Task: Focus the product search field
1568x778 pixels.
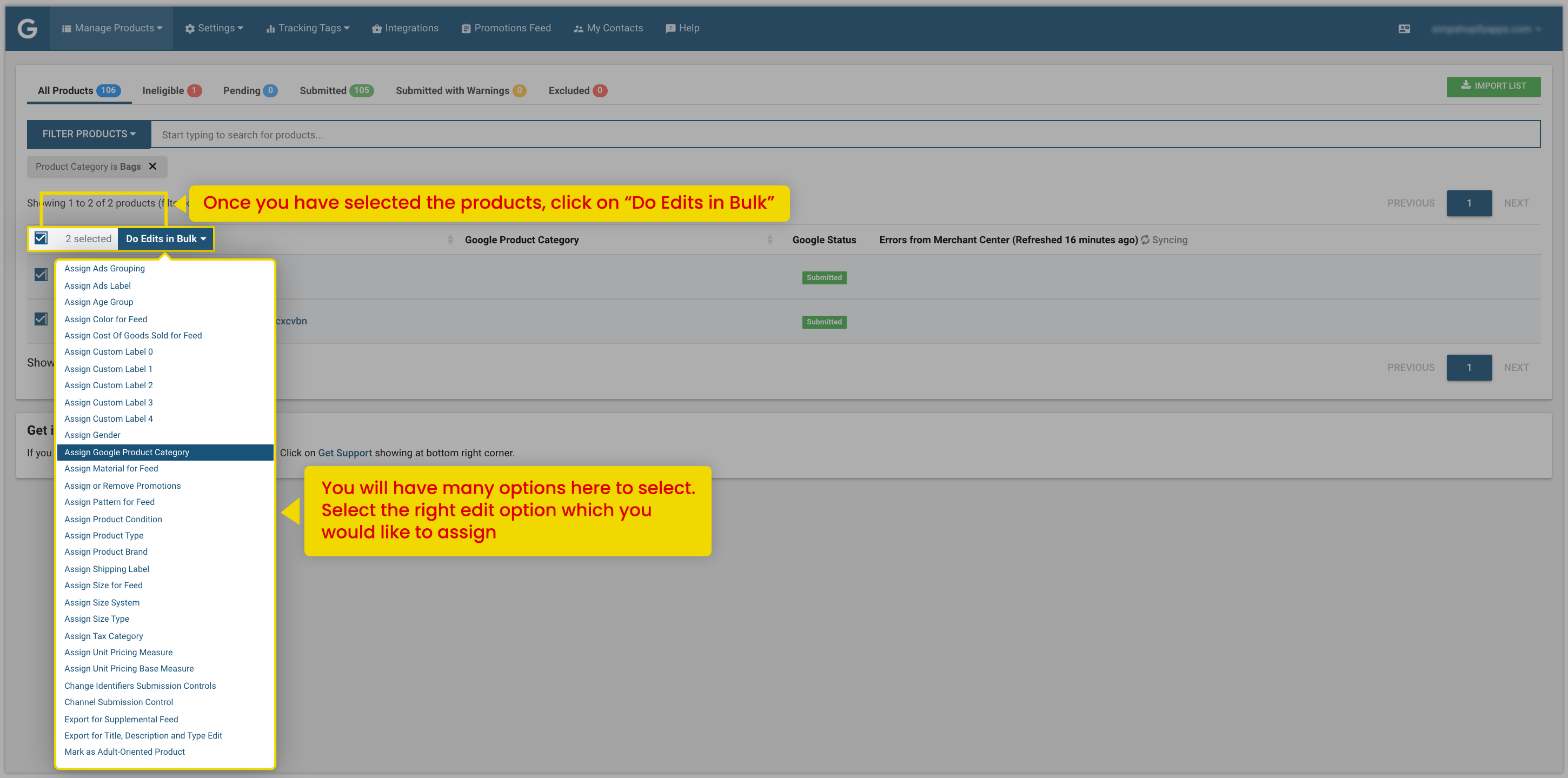Action: pyautogui.click(x=845, y=135)
